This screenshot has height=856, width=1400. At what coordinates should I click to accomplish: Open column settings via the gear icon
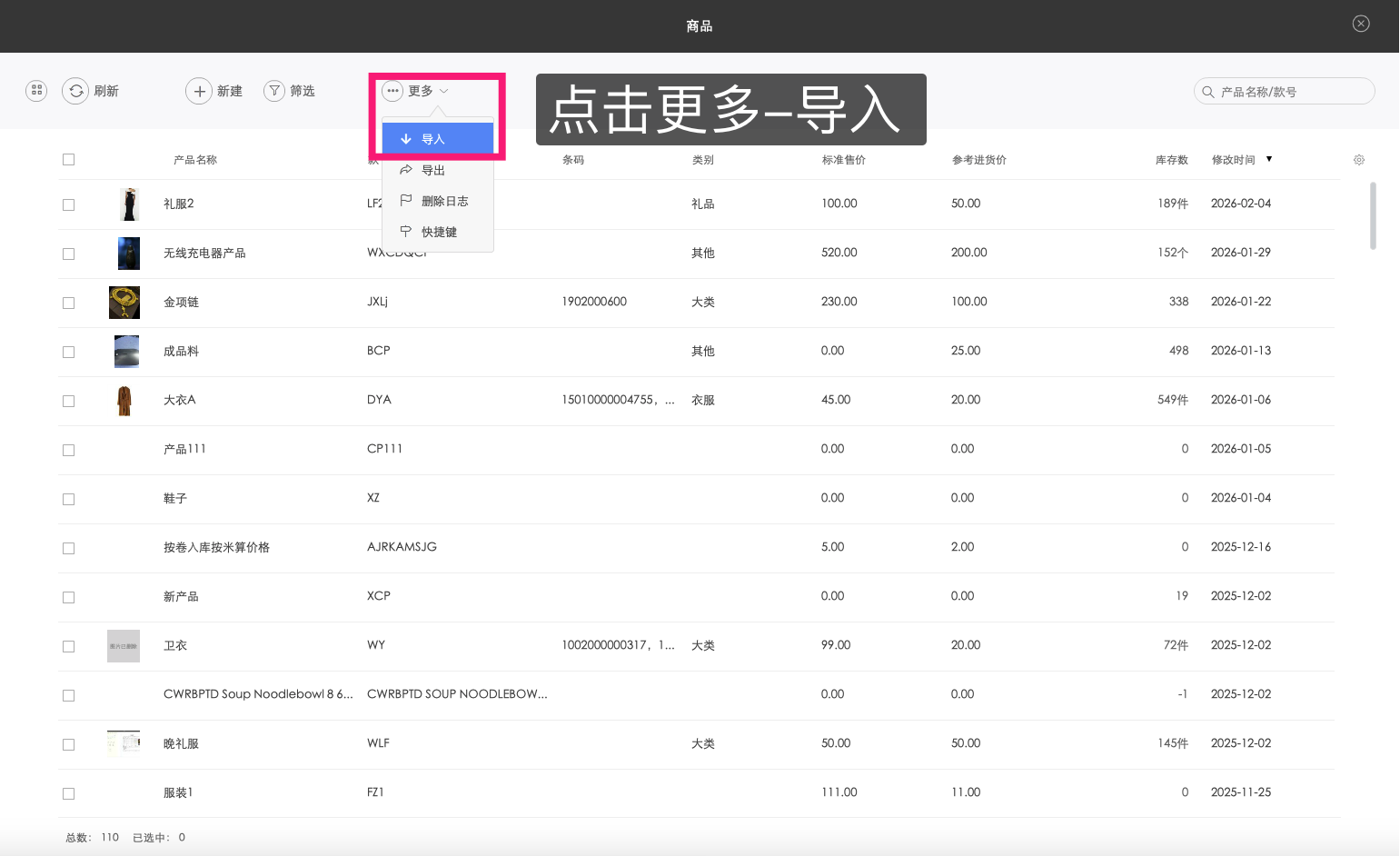point(1359,159)
